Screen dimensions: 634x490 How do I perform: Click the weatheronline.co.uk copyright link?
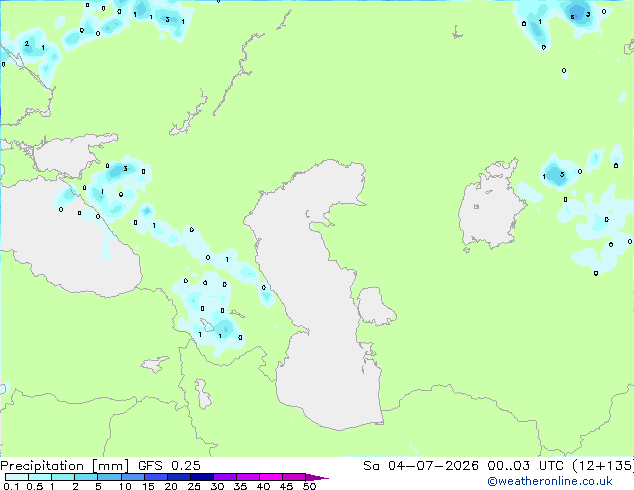550,481
